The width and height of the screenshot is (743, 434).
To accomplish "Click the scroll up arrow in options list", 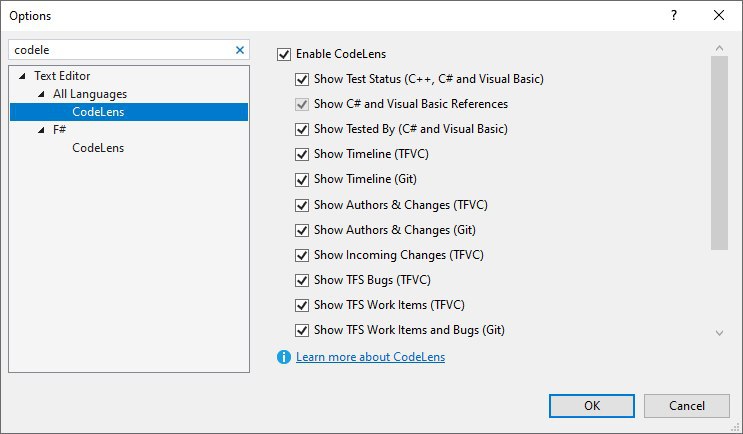I will [x=719, y=48].
